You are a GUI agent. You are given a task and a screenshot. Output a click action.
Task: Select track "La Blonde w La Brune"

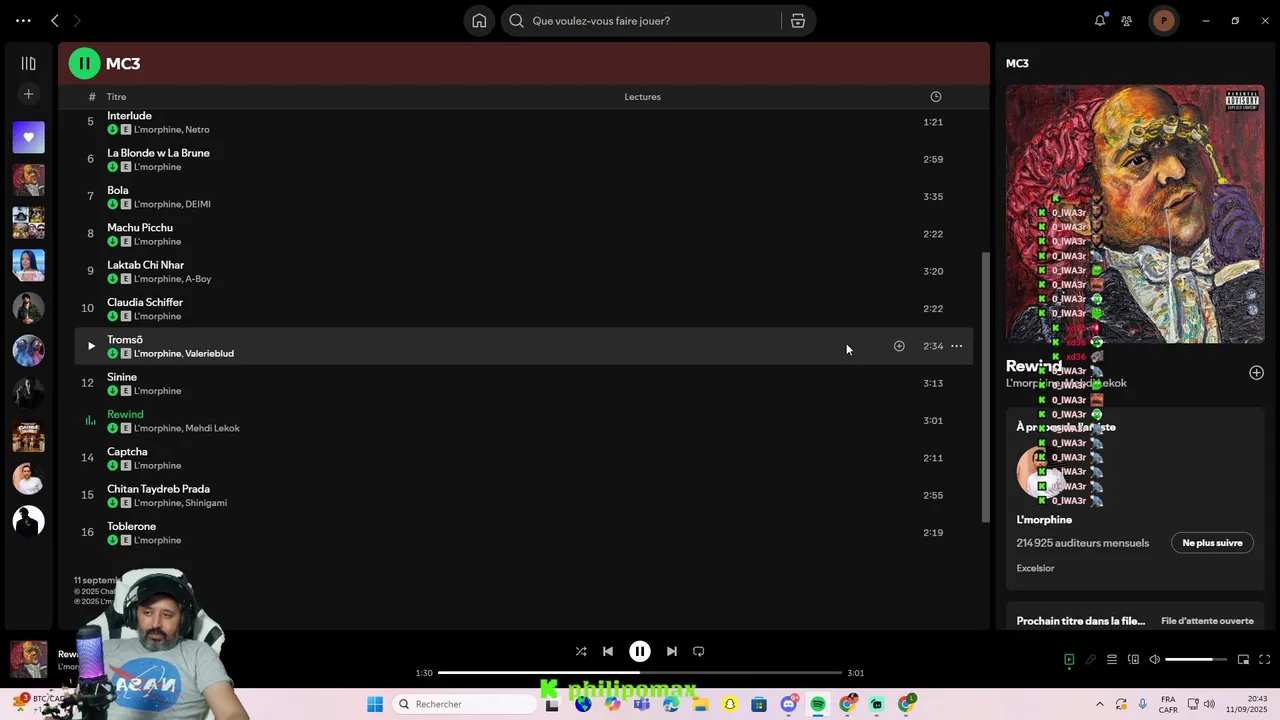(158, 153)
